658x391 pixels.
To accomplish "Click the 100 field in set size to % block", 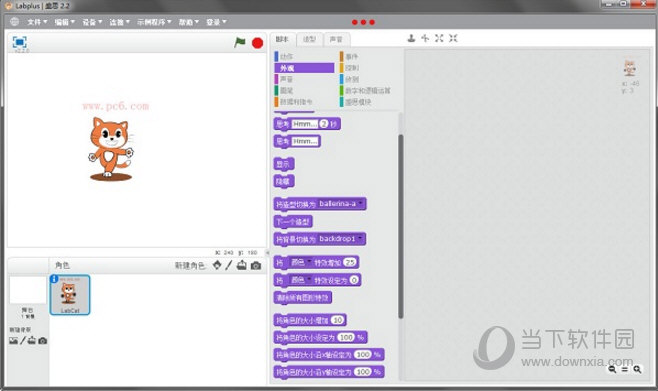I will [346, 337].
